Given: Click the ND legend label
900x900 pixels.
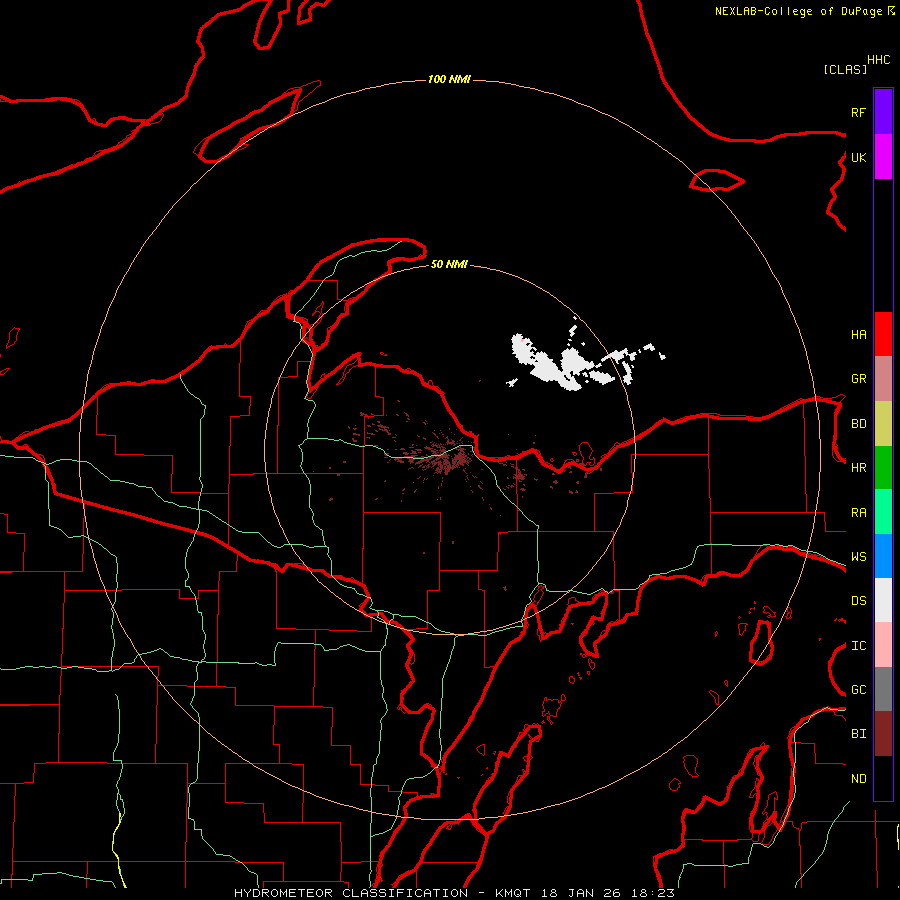Looking at the screenshot, I should point(859,779).
